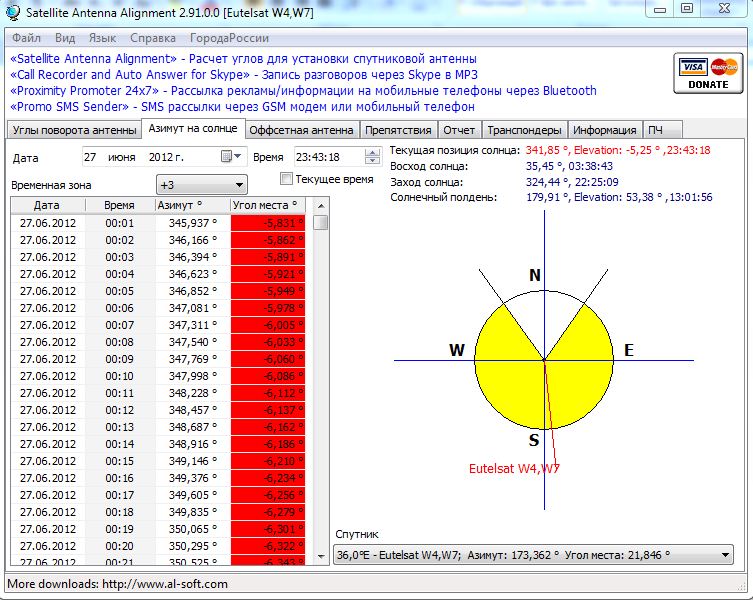Open the Препятствия tab
Image resolution: width=753 pixels, height=600 pixels.
click(398, 130)
